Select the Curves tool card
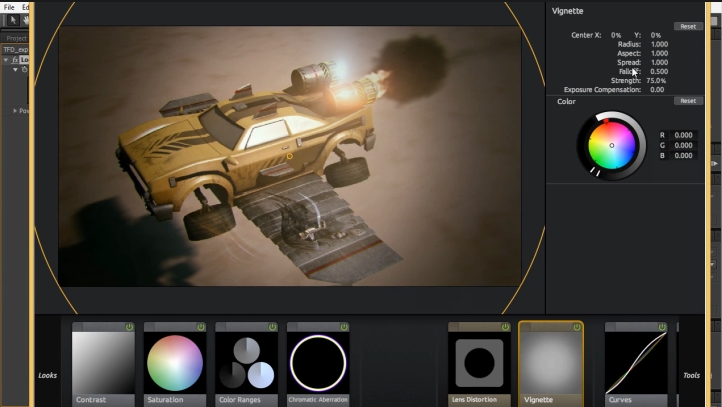722x407 pixels. 636,364
